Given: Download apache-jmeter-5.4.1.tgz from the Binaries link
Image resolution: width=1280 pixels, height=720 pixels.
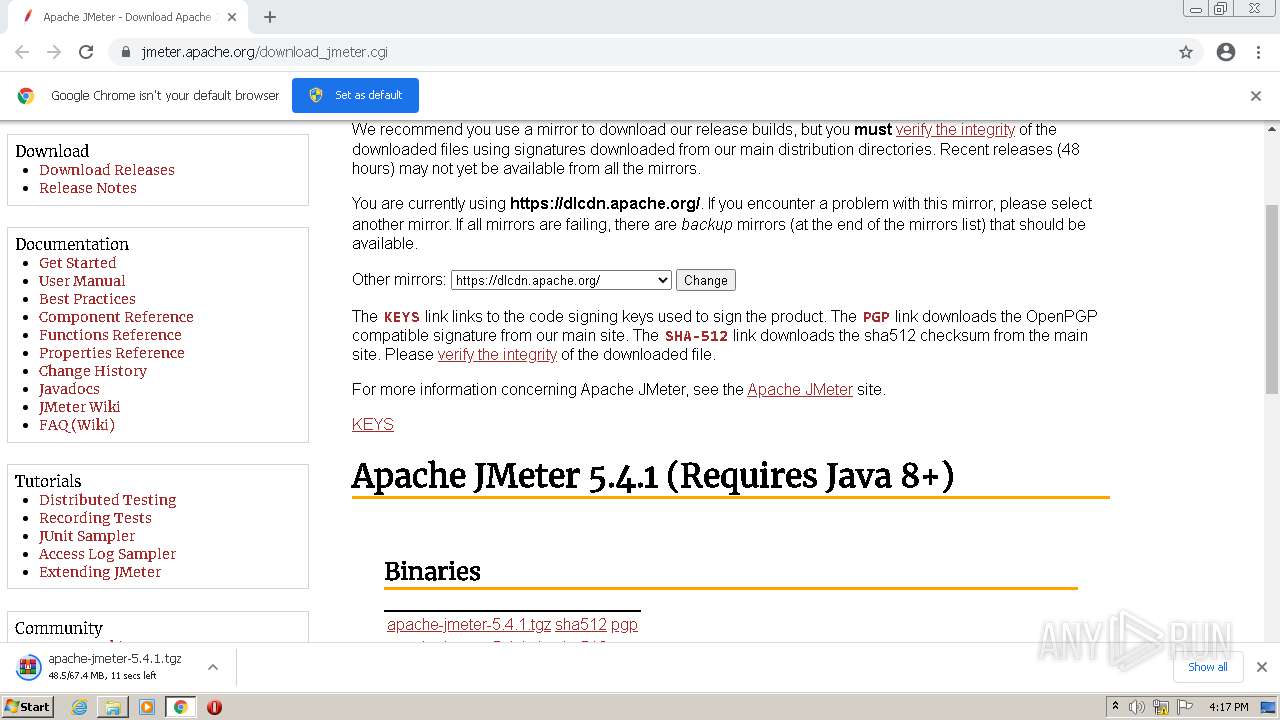Looking at the screenshot, I should 469,625.
